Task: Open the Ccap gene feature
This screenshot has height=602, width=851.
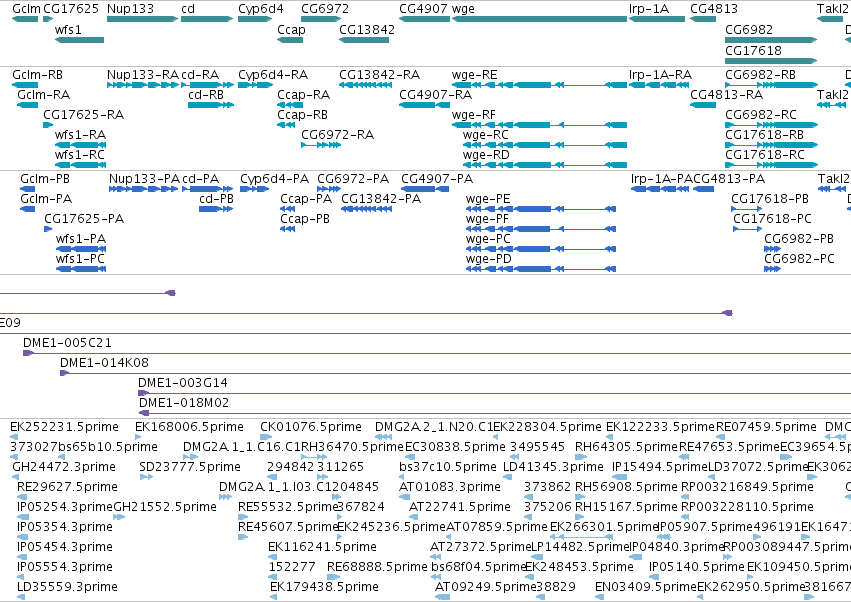Action: [290, 40]
